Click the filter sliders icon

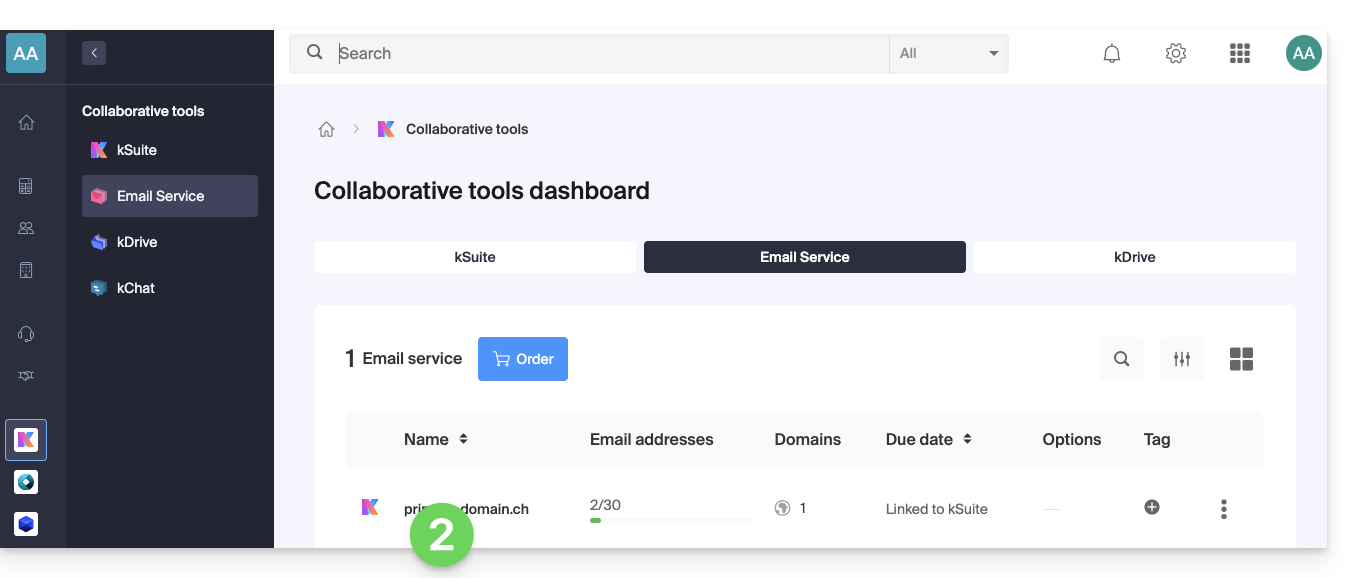coord(1181,359)
